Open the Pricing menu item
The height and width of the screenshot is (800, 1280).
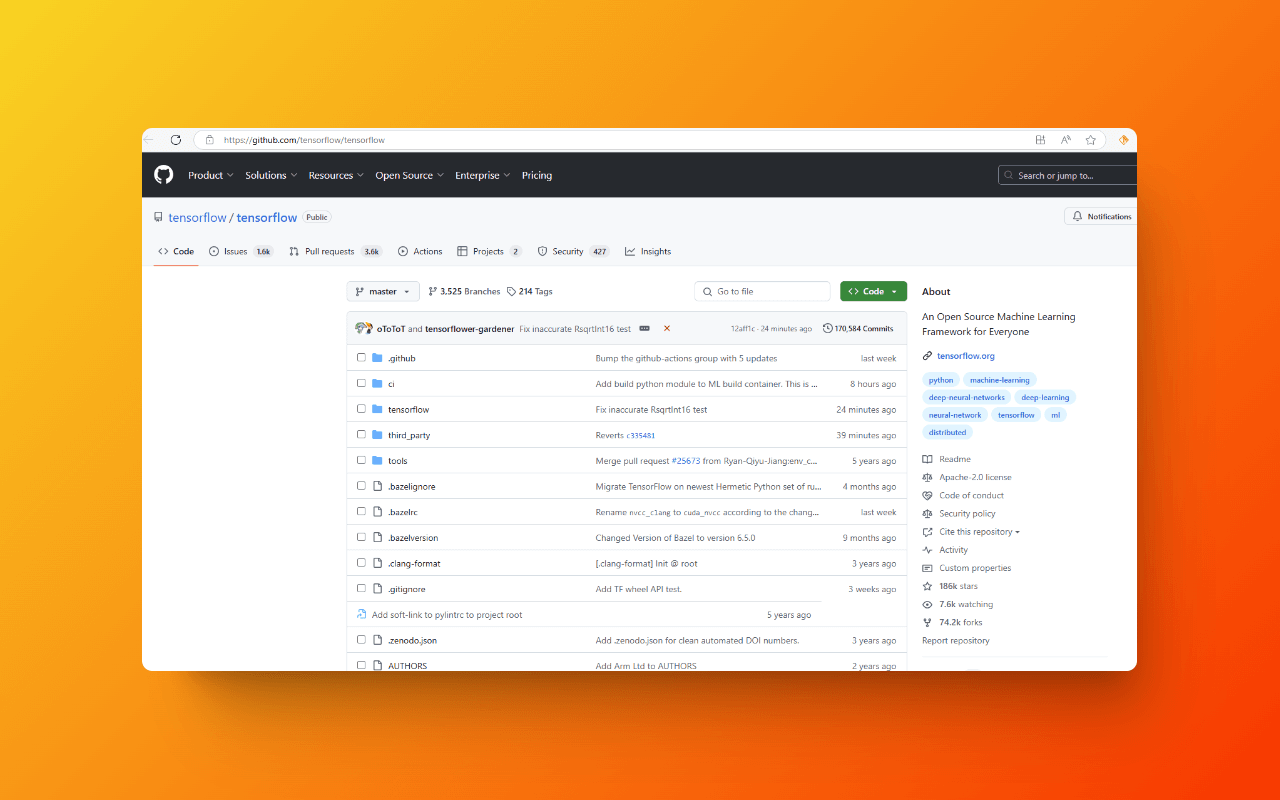[537, 175]
